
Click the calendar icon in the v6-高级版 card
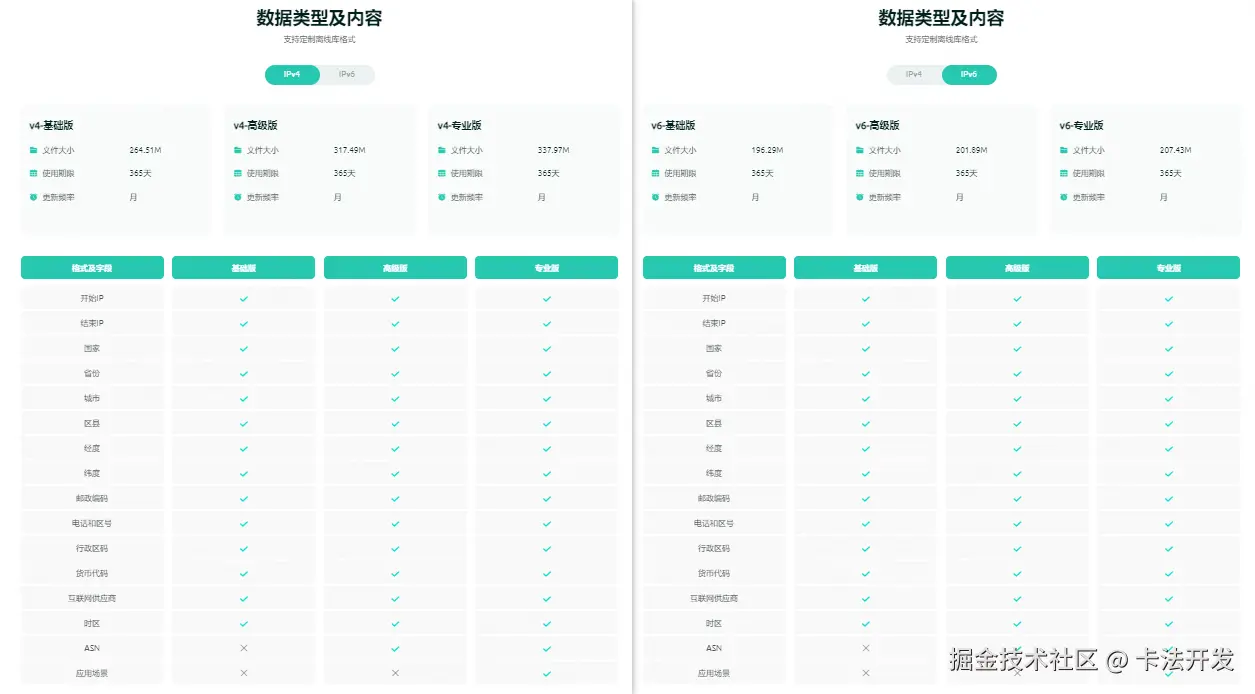point(862,173)
